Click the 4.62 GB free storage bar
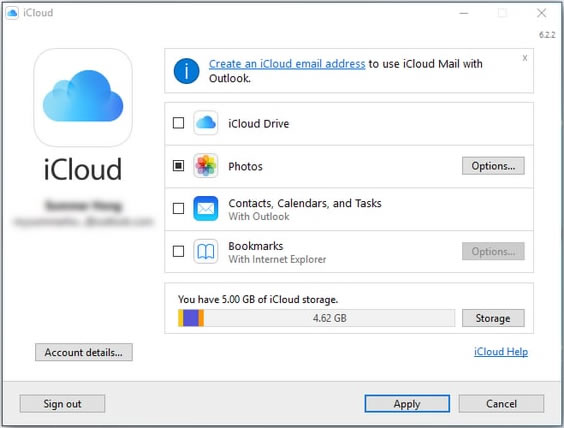564x428 pixels. 329,318
